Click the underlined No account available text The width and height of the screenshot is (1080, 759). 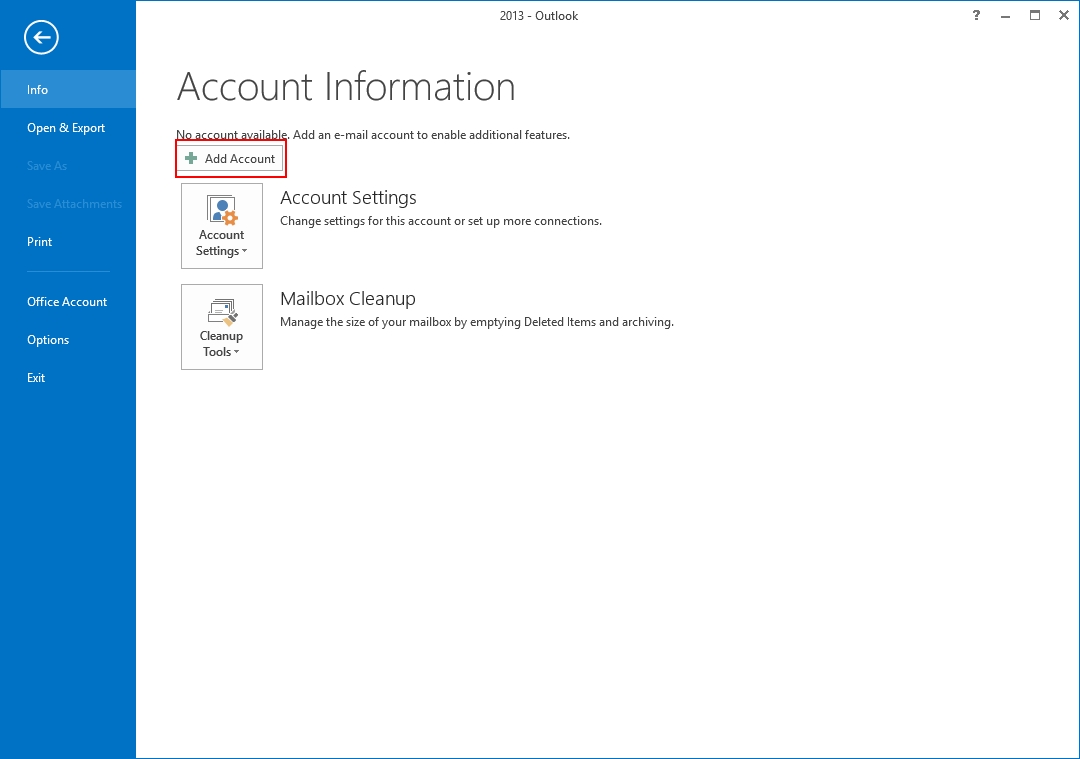pos(230,134)
